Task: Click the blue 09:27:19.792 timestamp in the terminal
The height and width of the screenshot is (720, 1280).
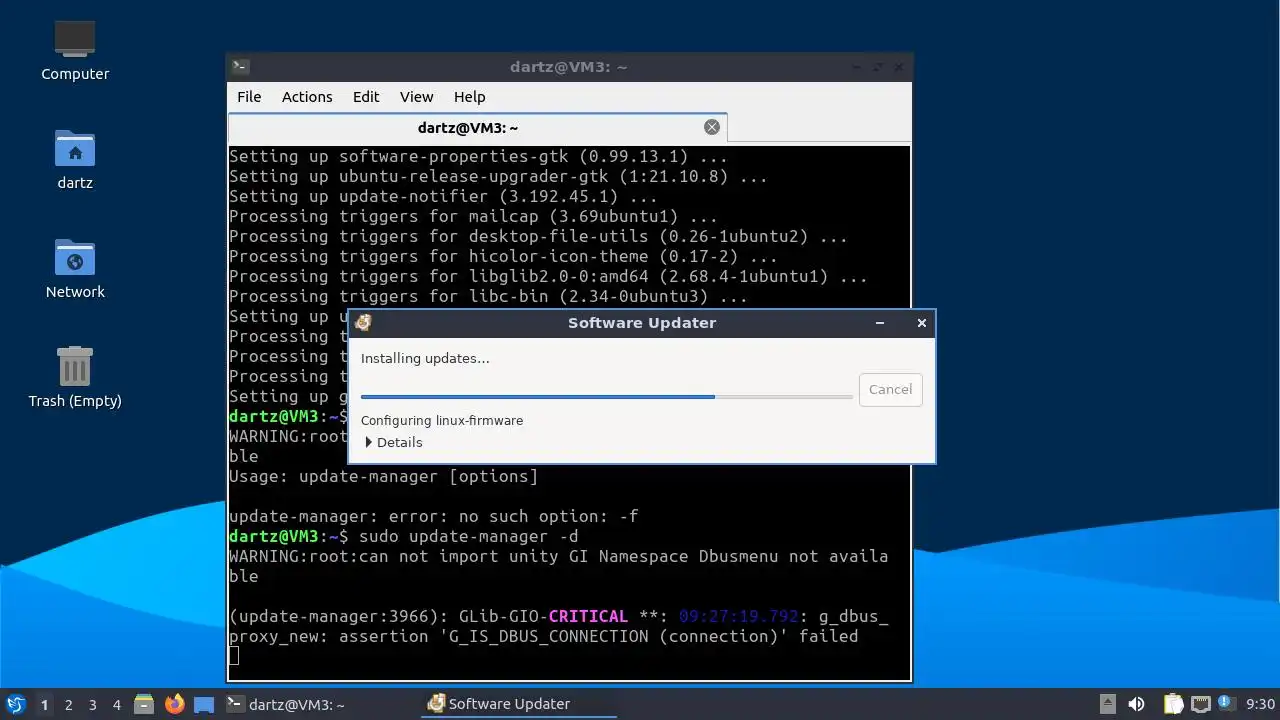Action: pos(739,616)
